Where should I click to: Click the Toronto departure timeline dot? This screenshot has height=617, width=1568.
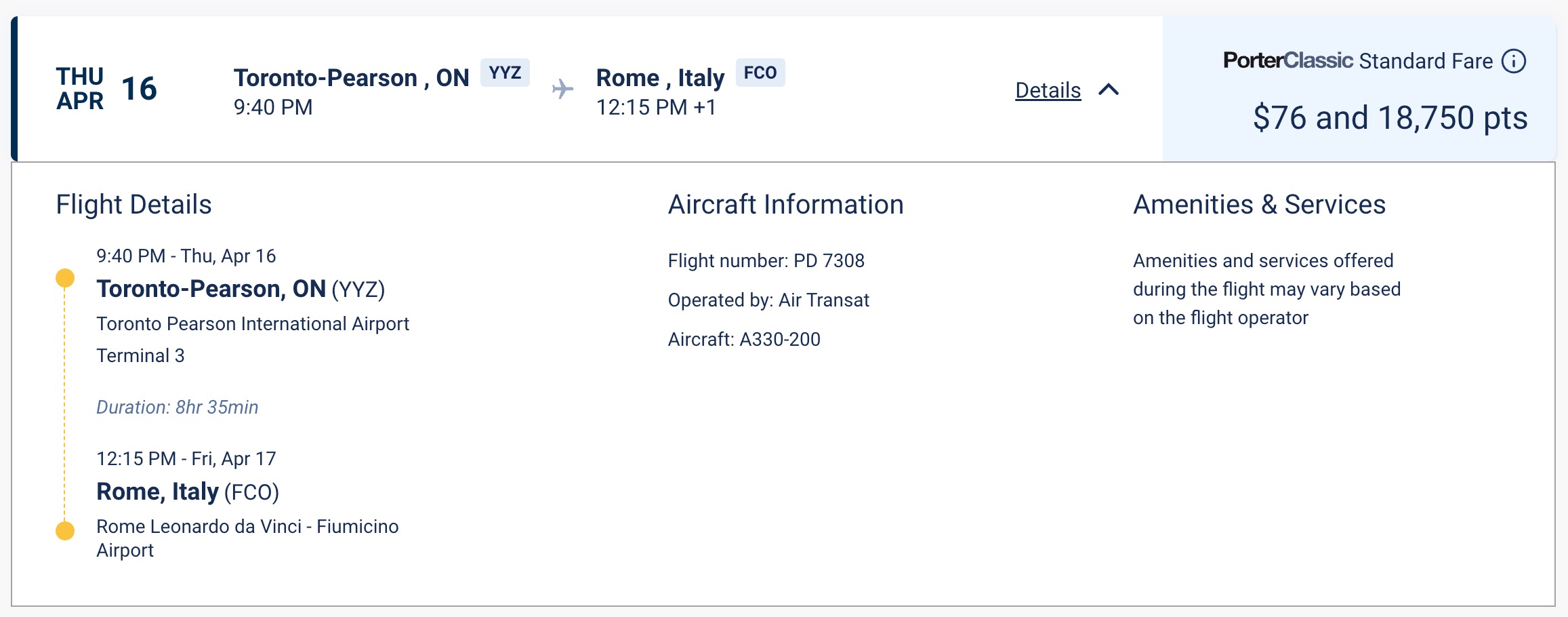(65, 278)
